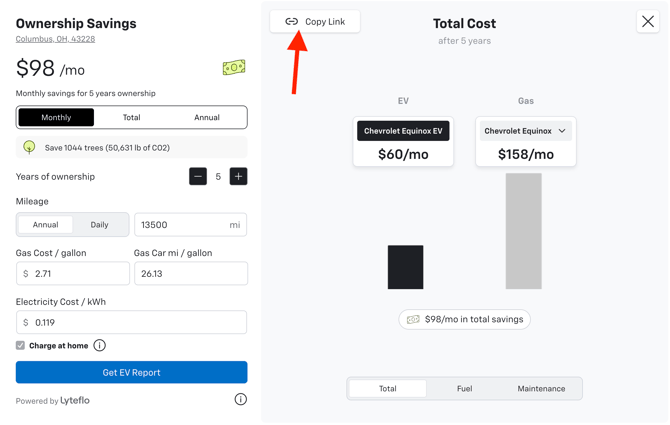Click the money bill icon
The image size is (670, 425).
pyautogui.click(x=234, y=68)
